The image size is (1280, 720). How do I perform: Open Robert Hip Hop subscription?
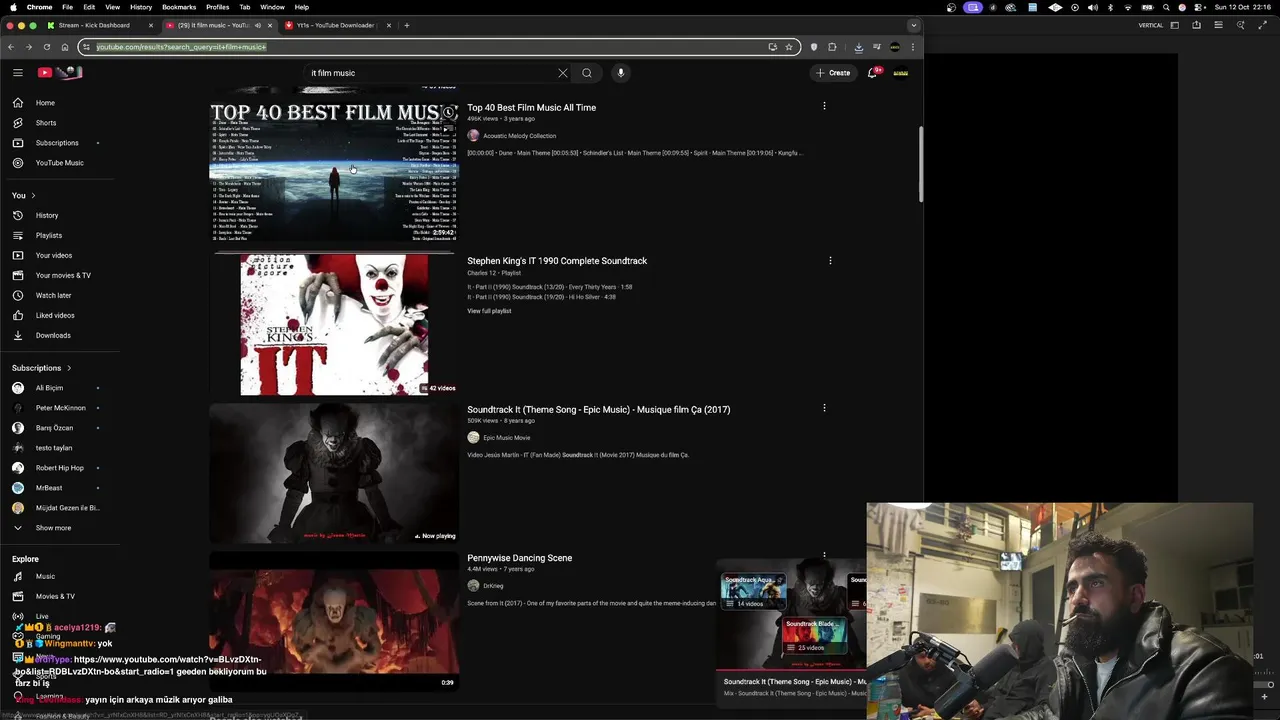coord(60,468)
